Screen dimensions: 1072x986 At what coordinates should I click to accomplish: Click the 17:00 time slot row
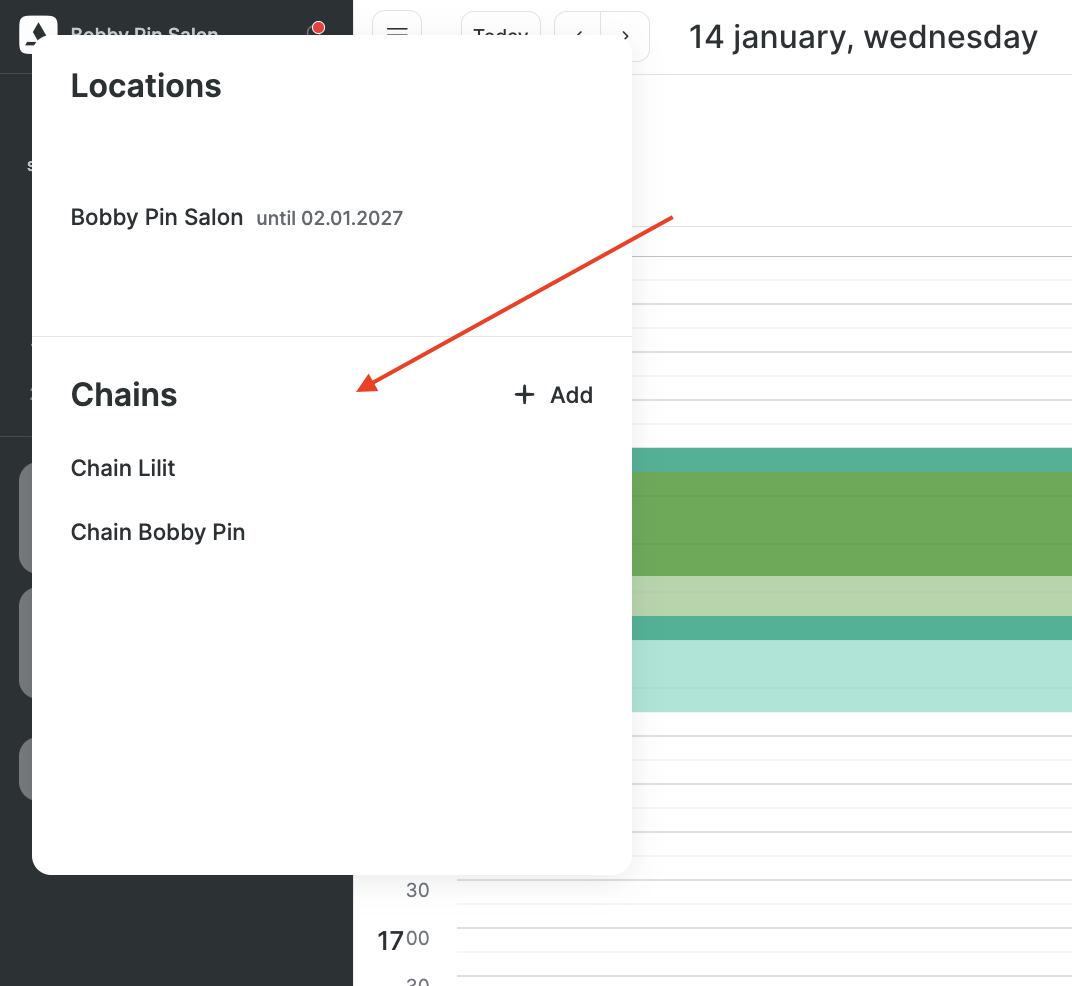(760, 940)
